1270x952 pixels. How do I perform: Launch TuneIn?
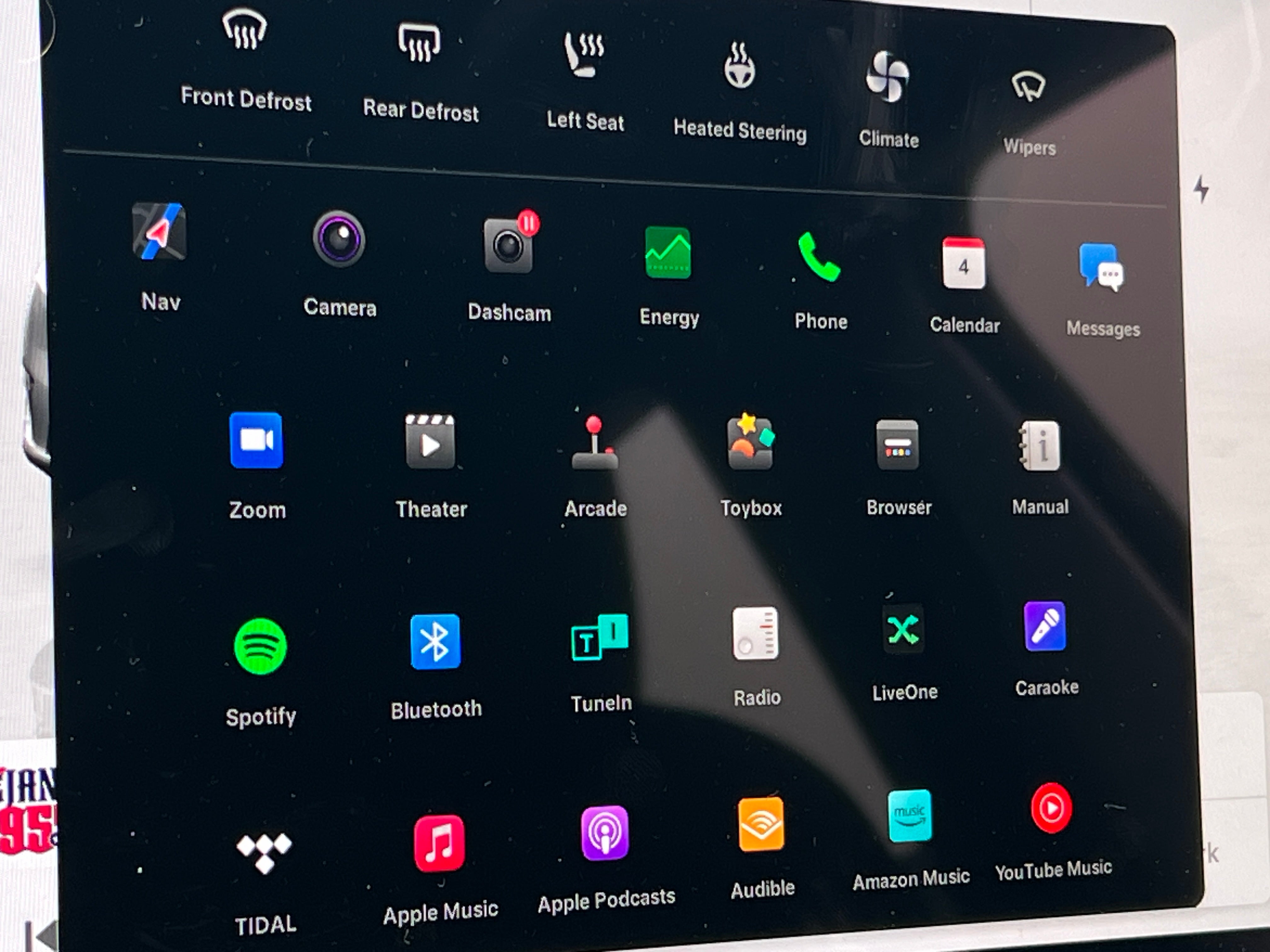tap(600, 637)
